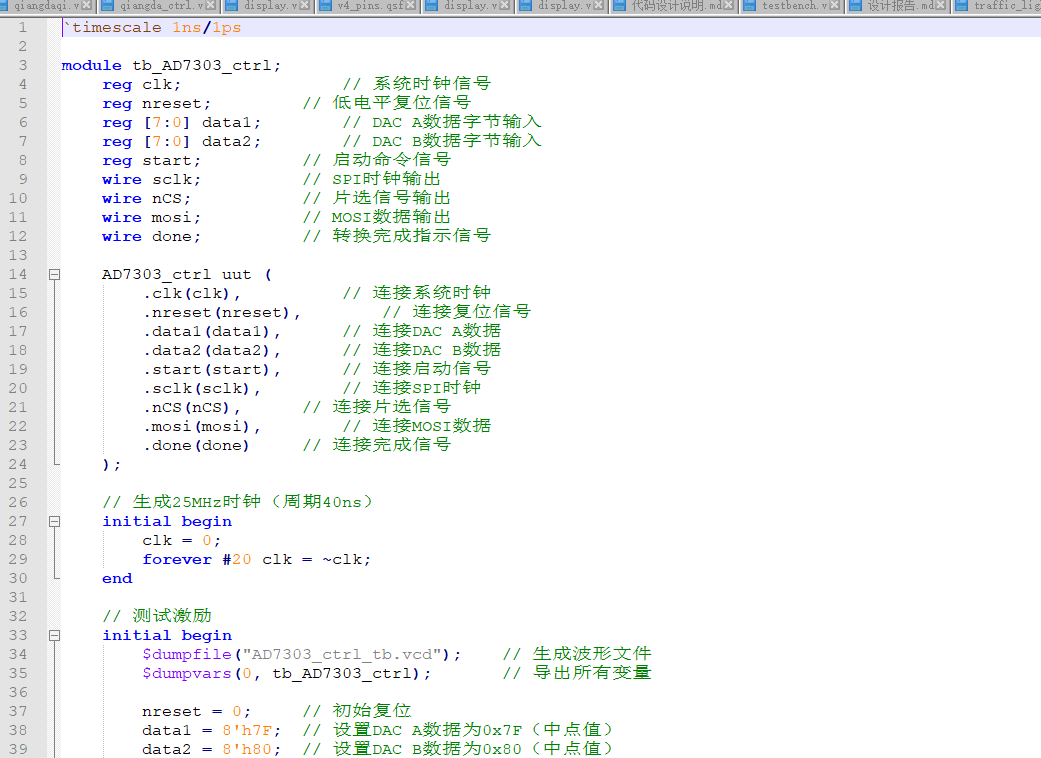The width and height of the screenshot is (1041, 758).
Task: Click the file icon on testbench.v tab
Action: (x=750, y=5)
